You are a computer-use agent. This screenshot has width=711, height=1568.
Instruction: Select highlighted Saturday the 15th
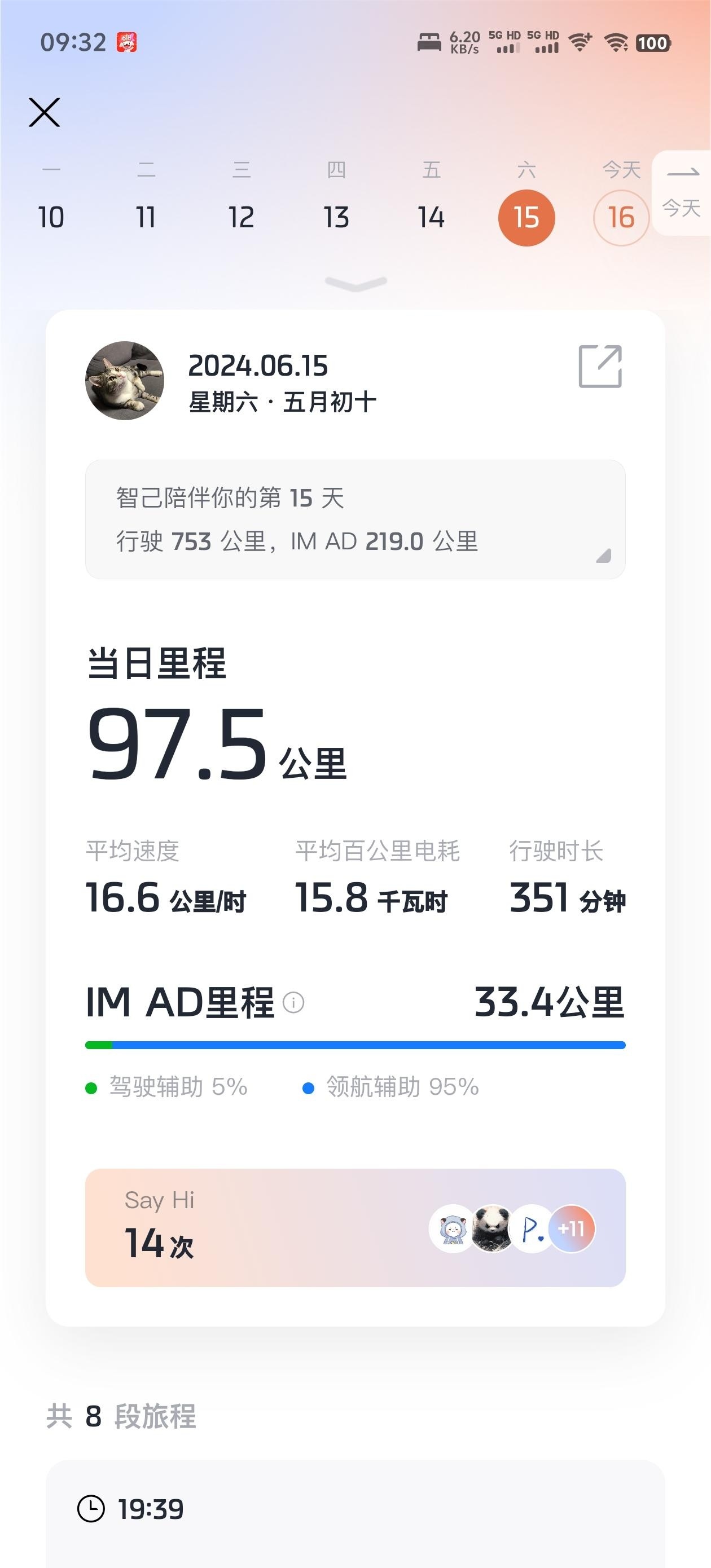point(526,218)
